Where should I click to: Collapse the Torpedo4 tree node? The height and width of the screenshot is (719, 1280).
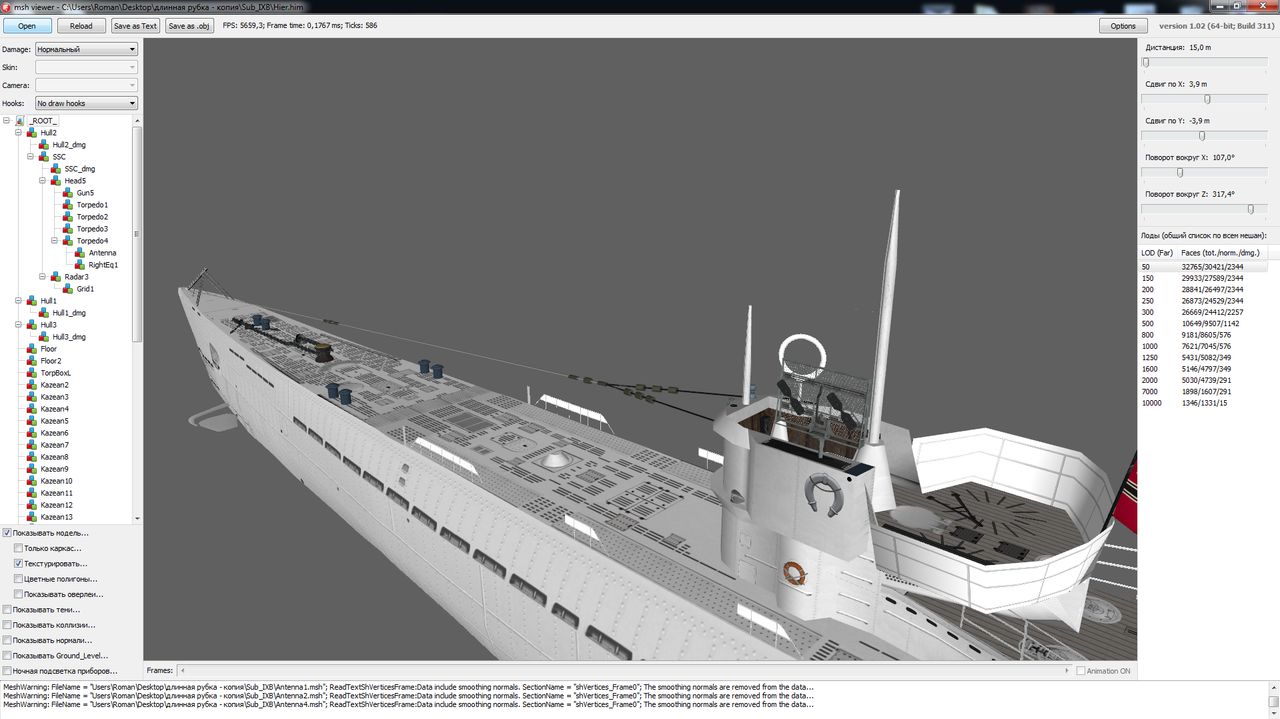coord(55,241)
